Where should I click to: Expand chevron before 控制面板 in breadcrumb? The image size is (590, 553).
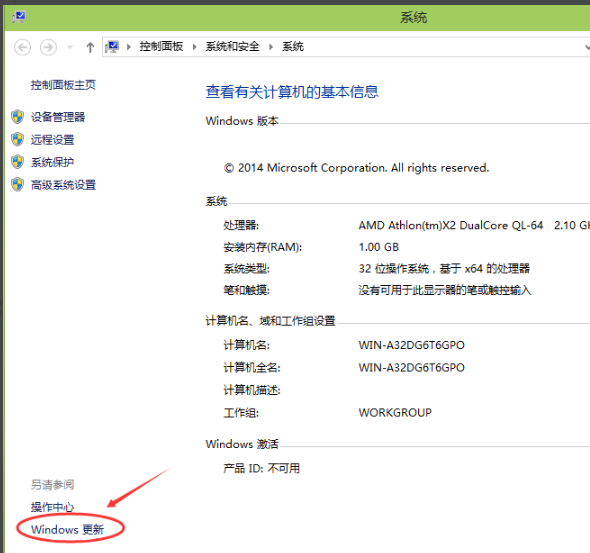[129, 47]
